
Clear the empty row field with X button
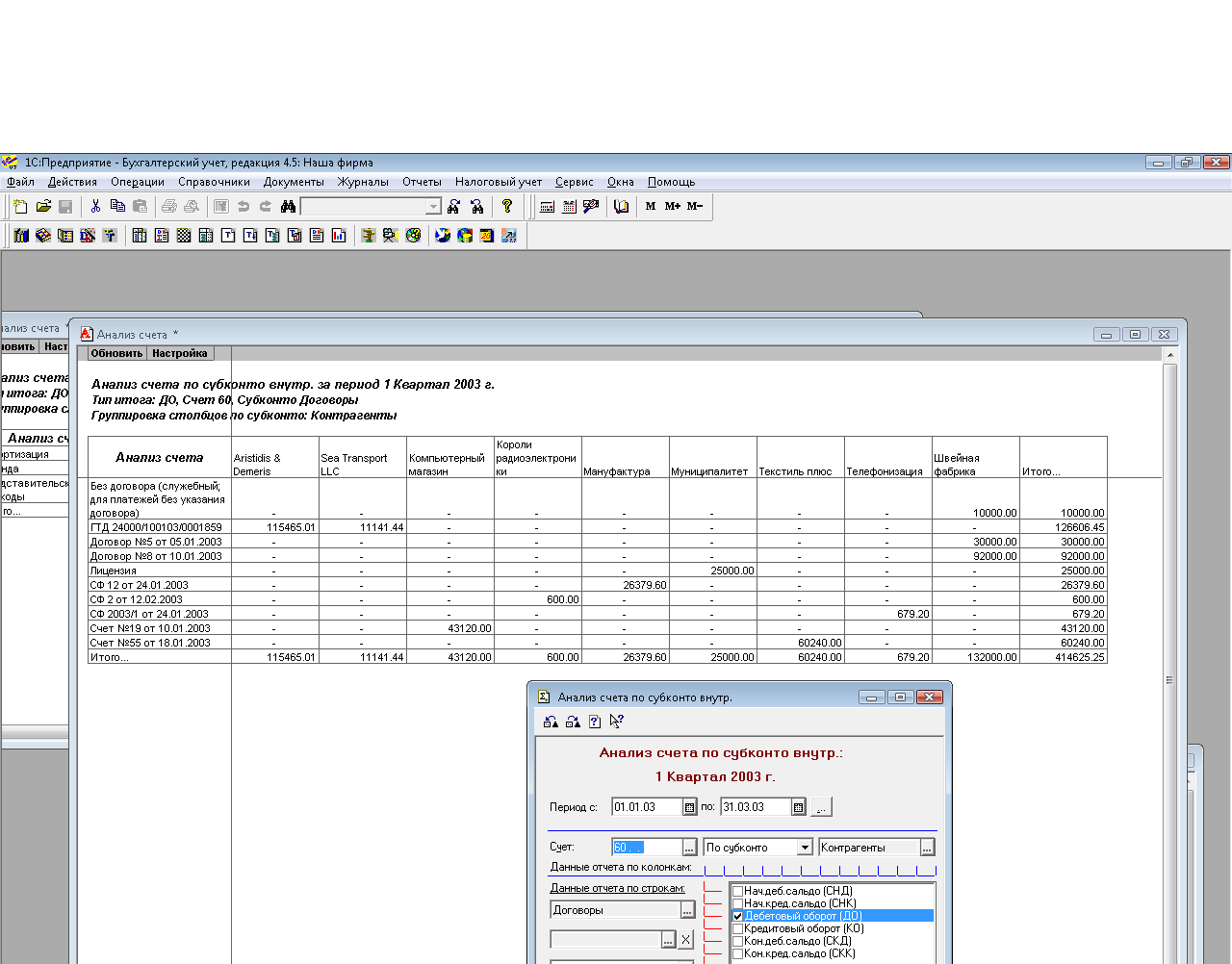[x=685, y=940]
